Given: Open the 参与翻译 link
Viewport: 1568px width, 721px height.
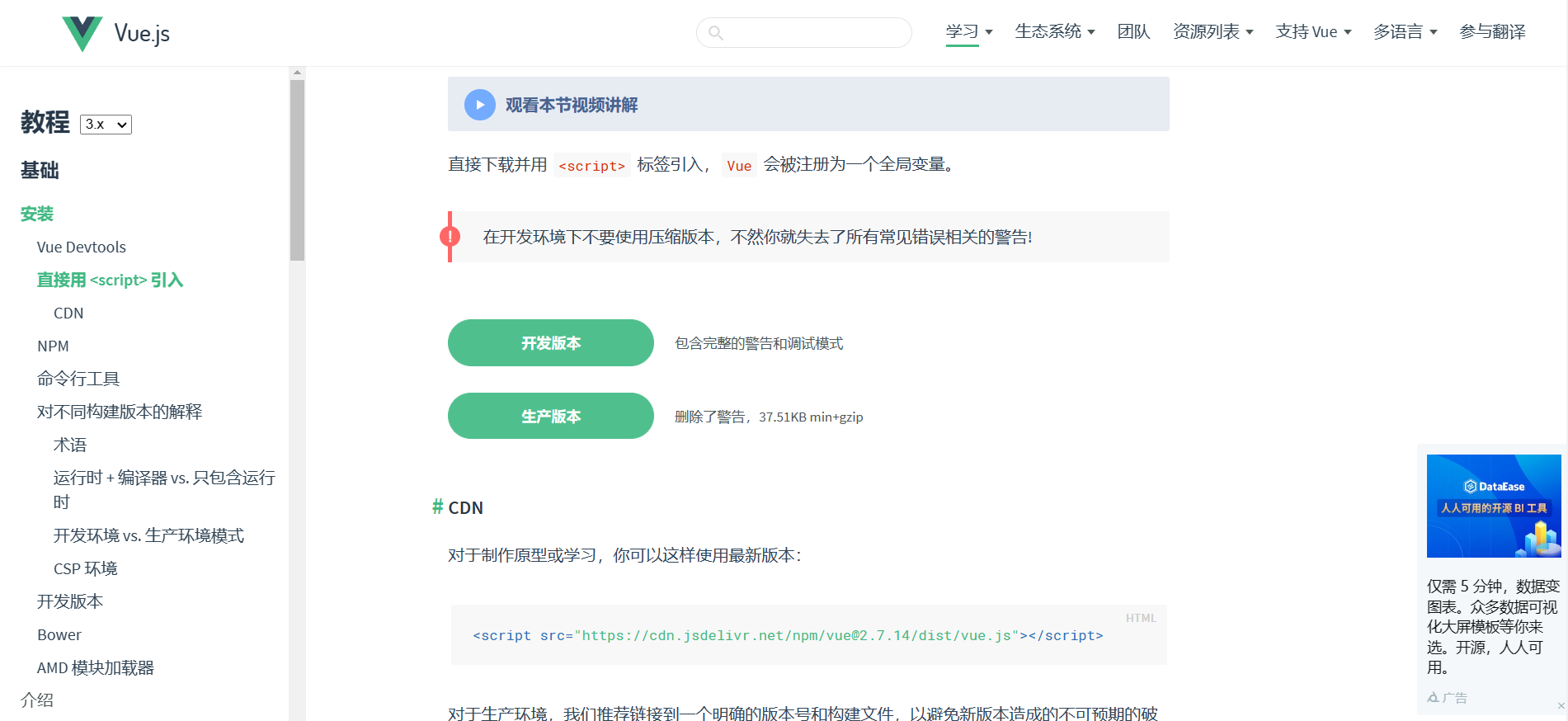Looking at the screenshot, I should click(1492, 32).
